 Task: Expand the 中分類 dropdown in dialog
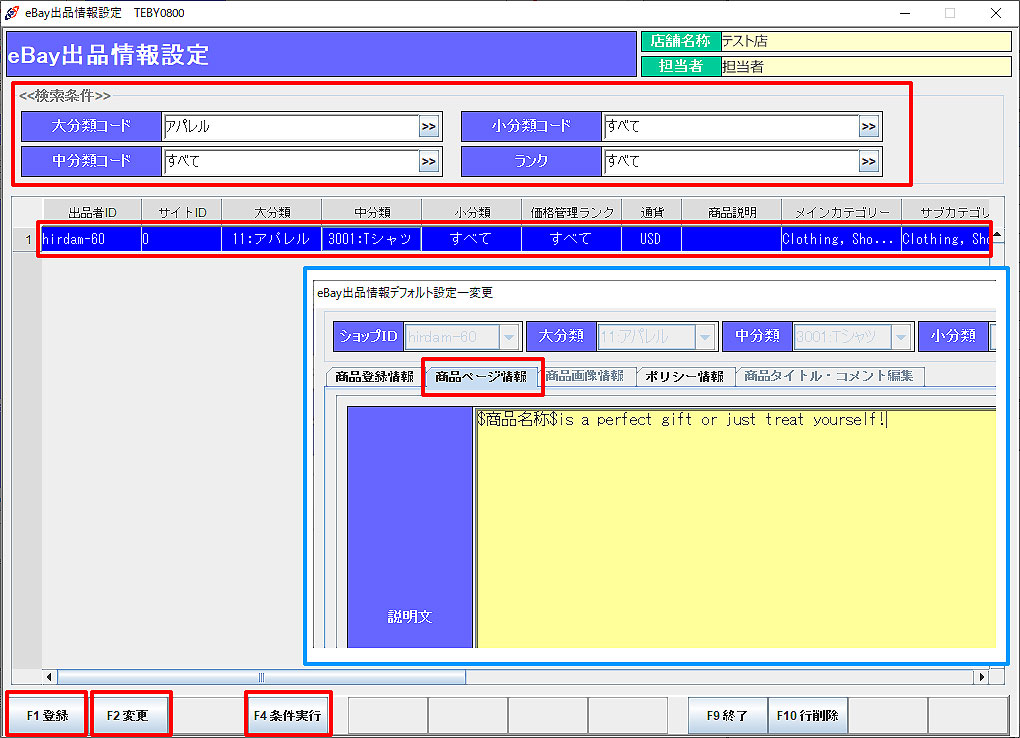[x=901, y=336]
